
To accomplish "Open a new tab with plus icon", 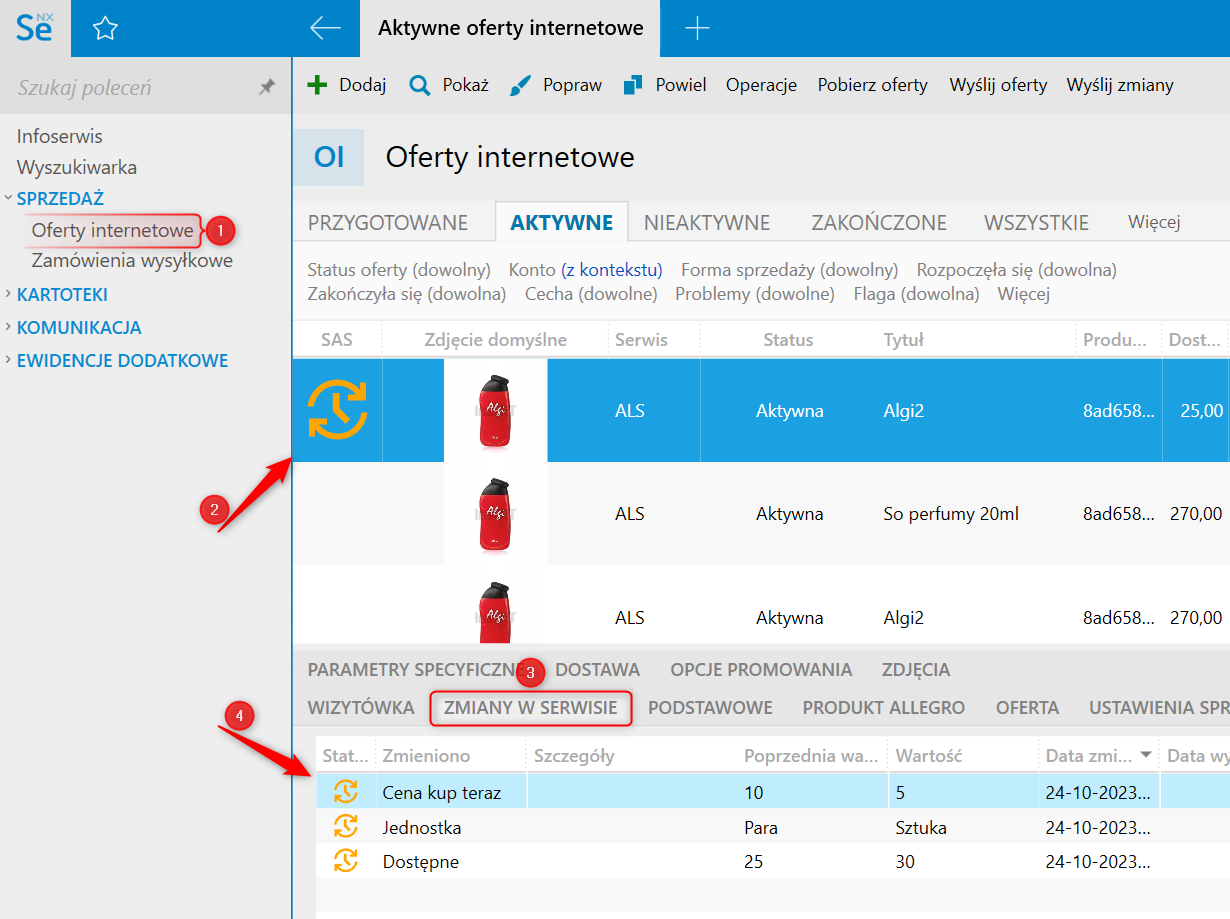I will pos(697,29).
